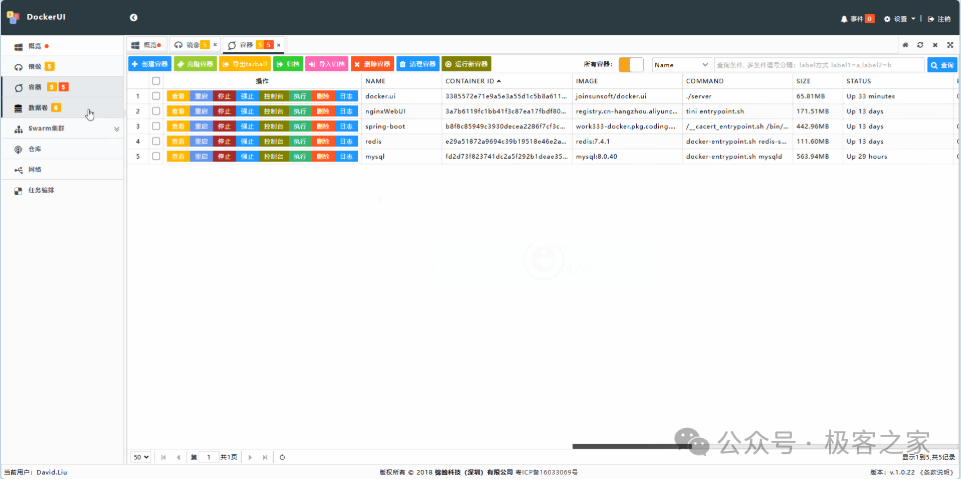The height and width of the screenshot is (481, 961).
Task: Toggle the select-all checkbox in table header
Action: pos(156,81)
